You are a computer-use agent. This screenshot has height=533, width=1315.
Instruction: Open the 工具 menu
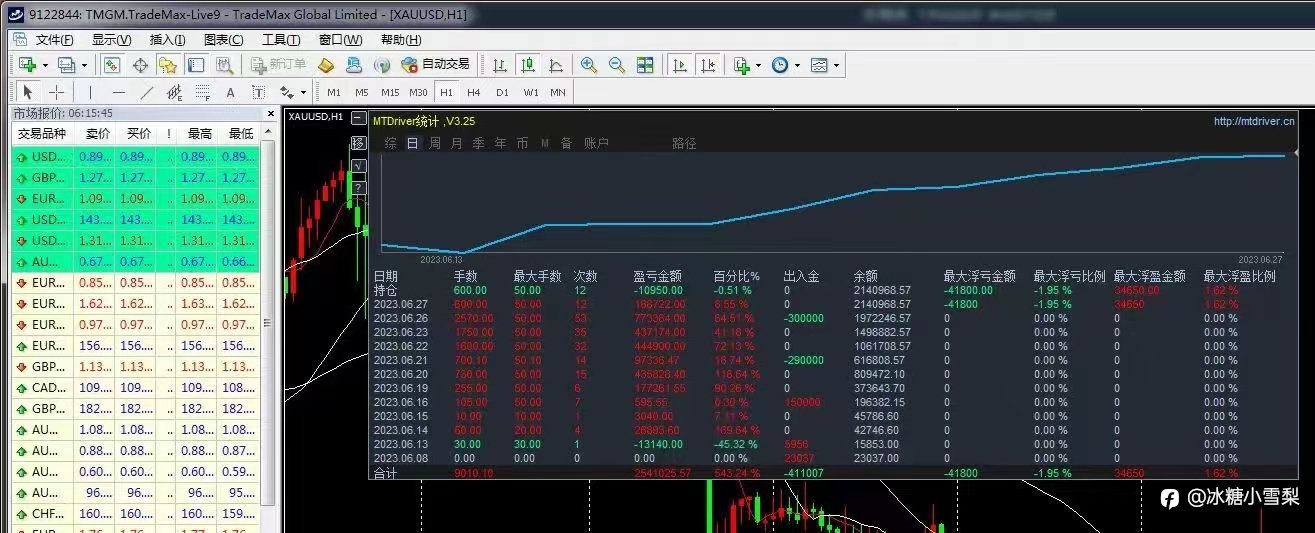point(281,40)
